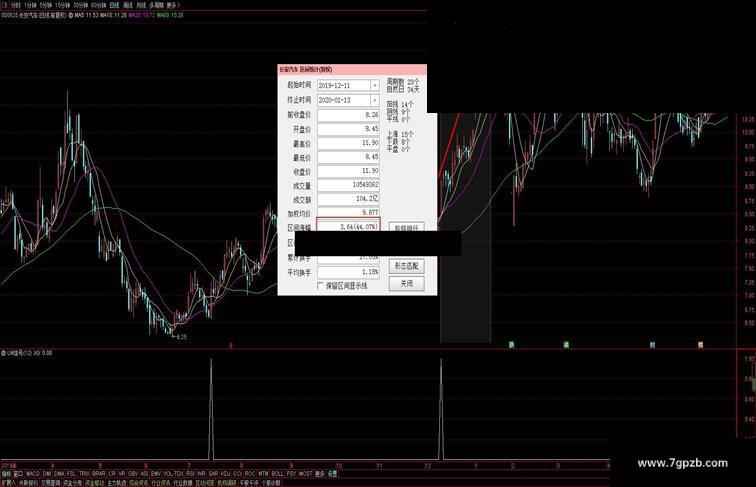Open the 主力轨迹 bottom tab
The width and height of the screenshot is (756, 487).
117,482
